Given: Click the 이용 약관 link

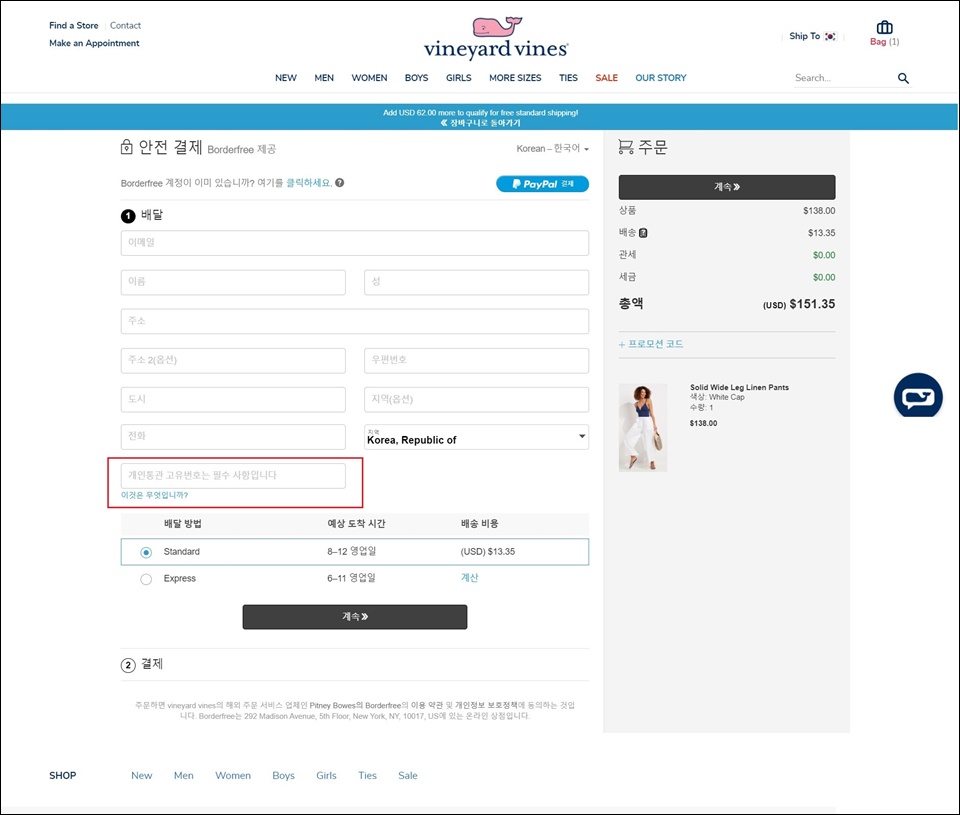Looking at the screenshot, I should click(427, 705).
